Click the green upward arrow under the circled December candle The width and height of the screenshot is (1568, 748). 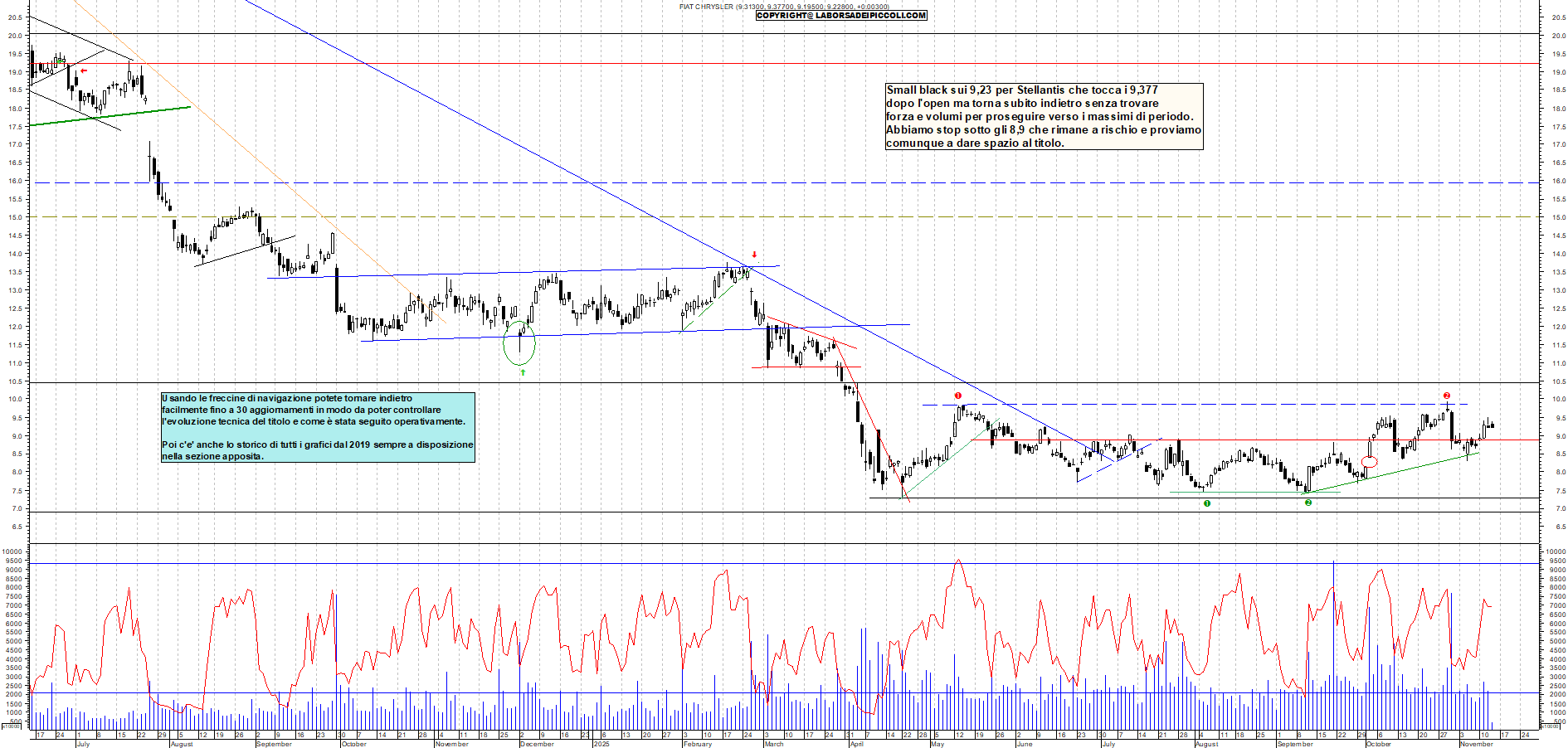point(523,373)
